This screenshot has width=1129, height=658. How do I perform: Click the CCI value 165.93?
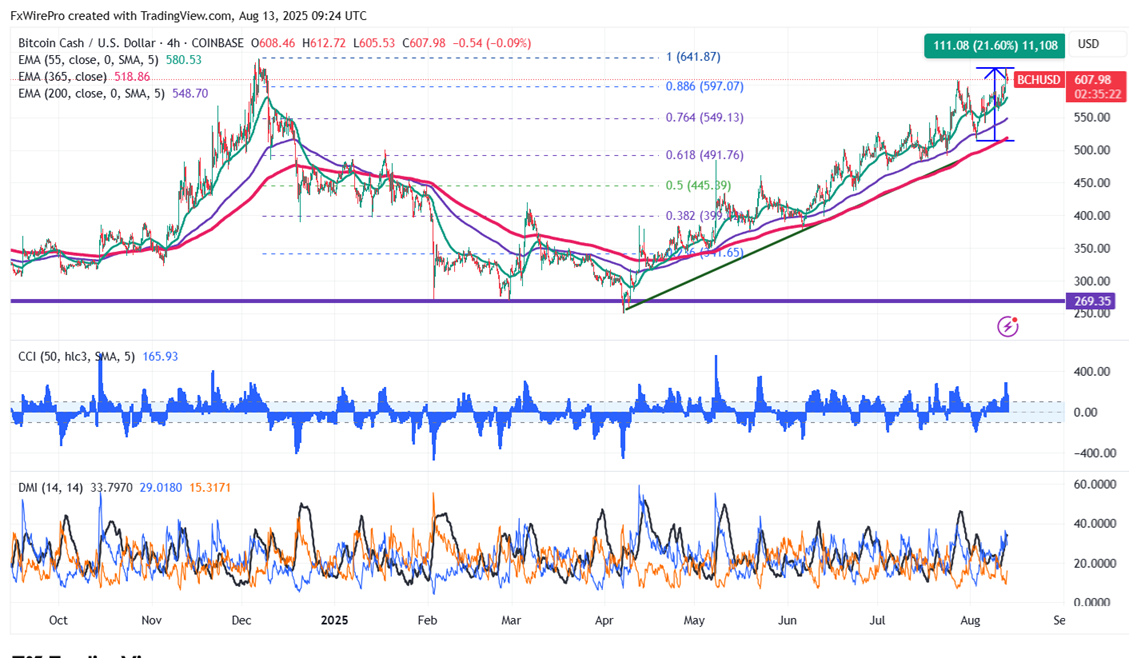point(161,356)
